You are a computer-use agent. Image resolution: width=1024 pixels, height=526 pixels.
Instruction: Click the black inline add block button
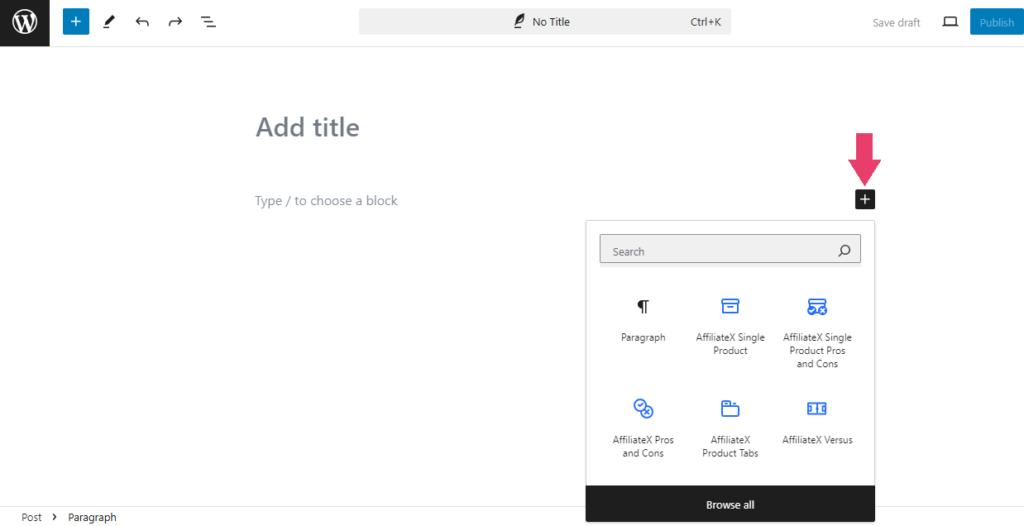pos(865,199)
